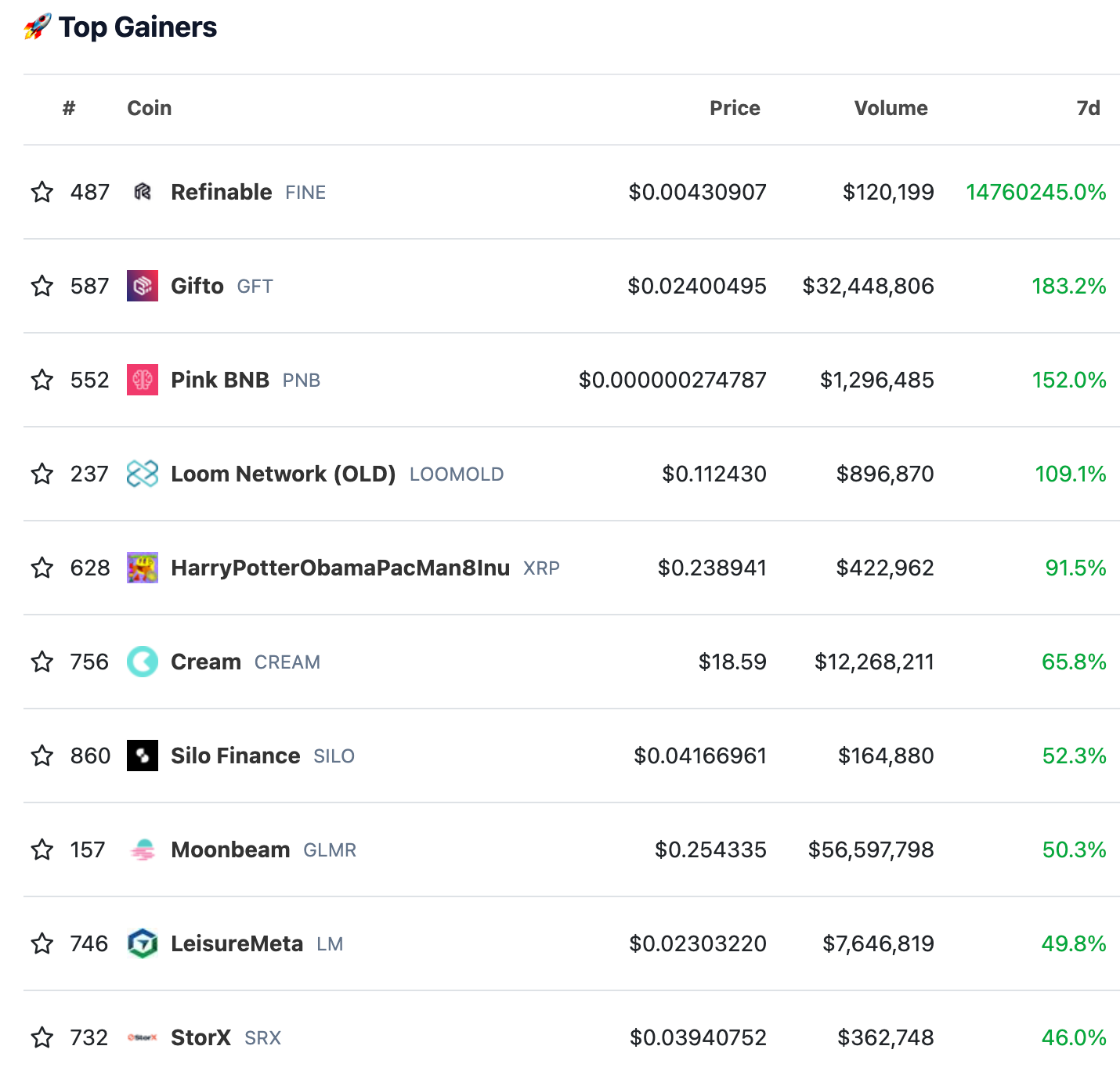Open the Moonbeam coin page link
Screen dimensions: 1120x1082
pyautogui.click(x=230, y=849)
